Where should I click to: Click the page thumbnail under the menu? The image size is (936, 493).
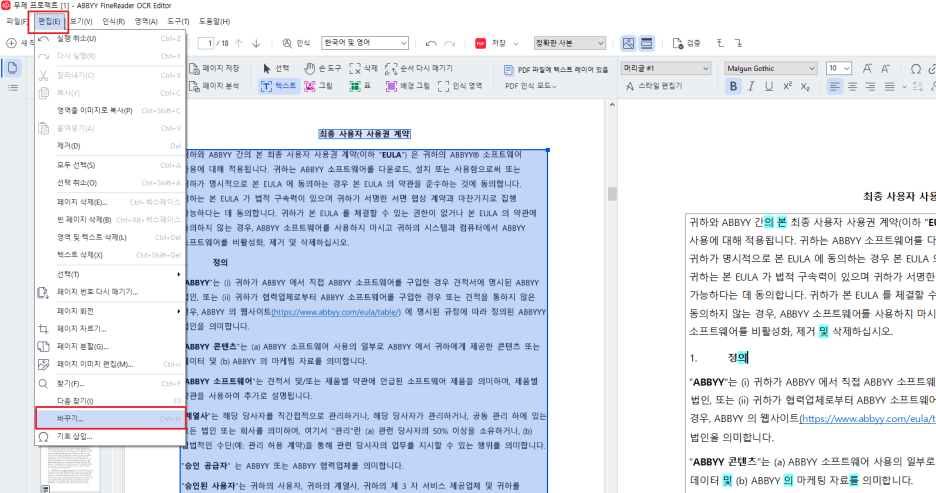[x=70, y=469]
